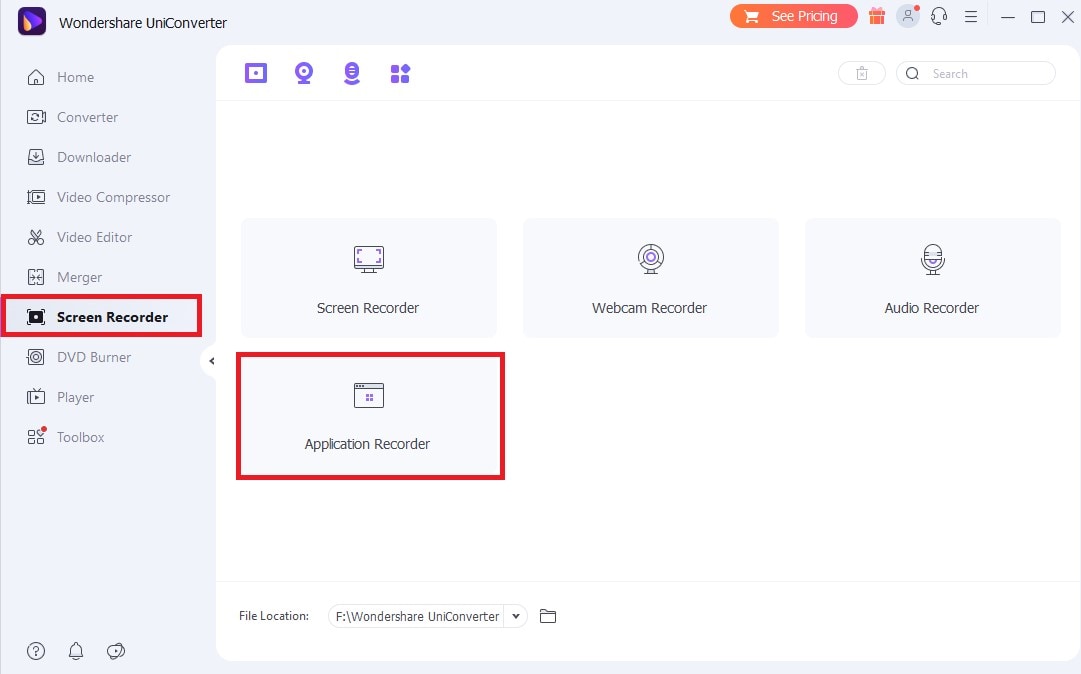Go to the Player section
1081x674 pixels.
pos(61,397)
